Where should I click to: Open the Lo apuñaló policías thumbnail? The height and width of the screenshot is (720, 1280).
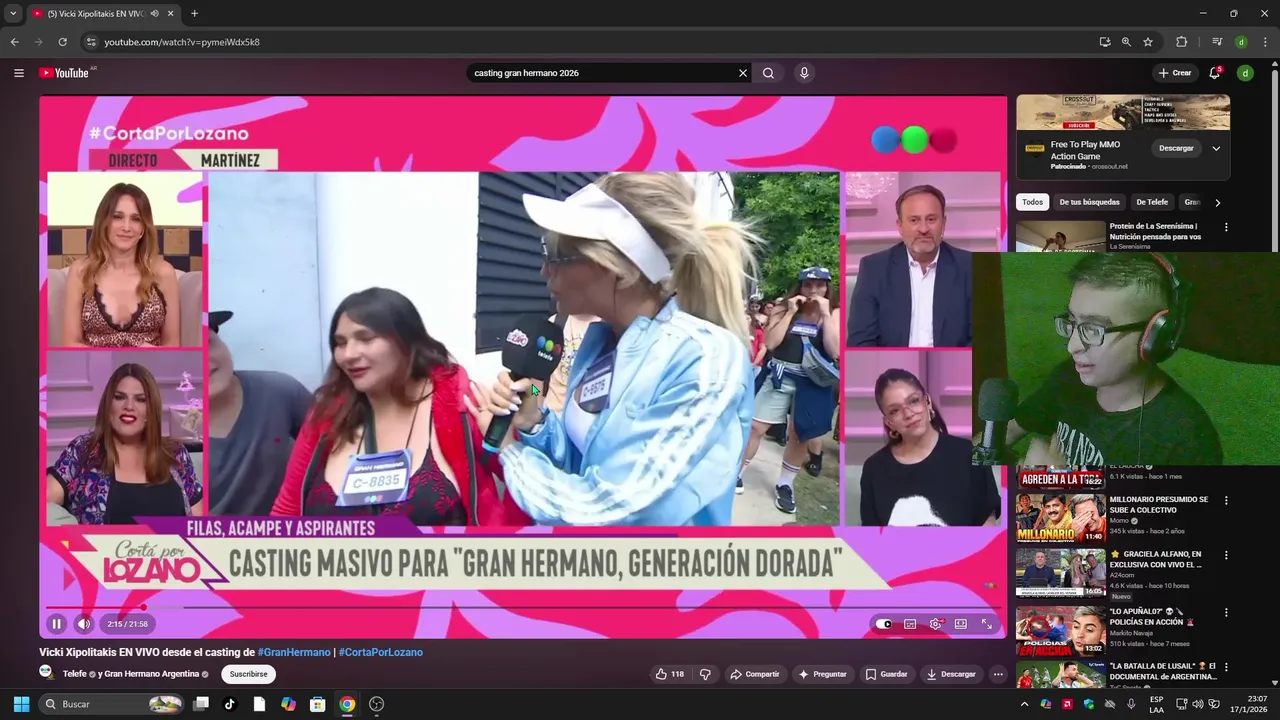[x=1061, y=631]
